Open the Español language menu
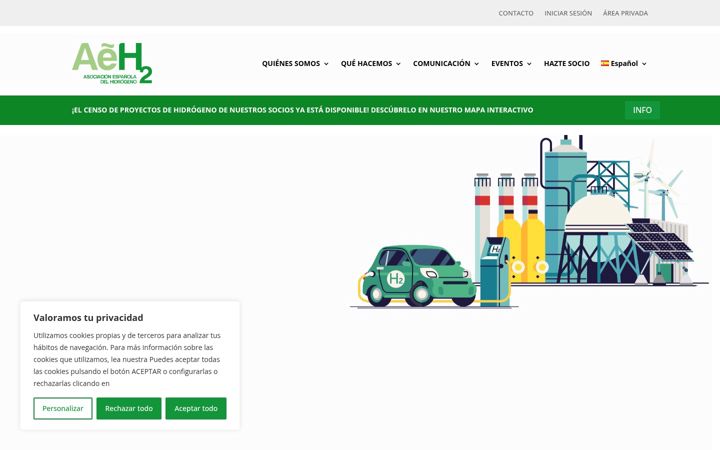 (x=624, y=63)
